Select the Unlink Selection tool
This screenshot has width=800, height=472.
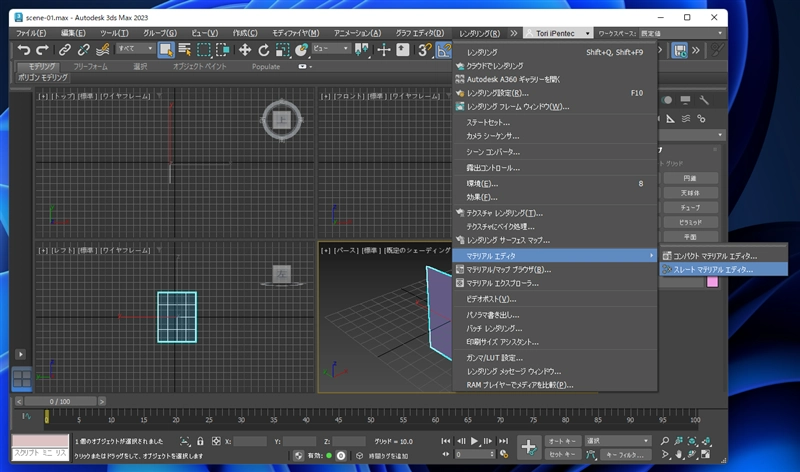click(x=84, y=49)
